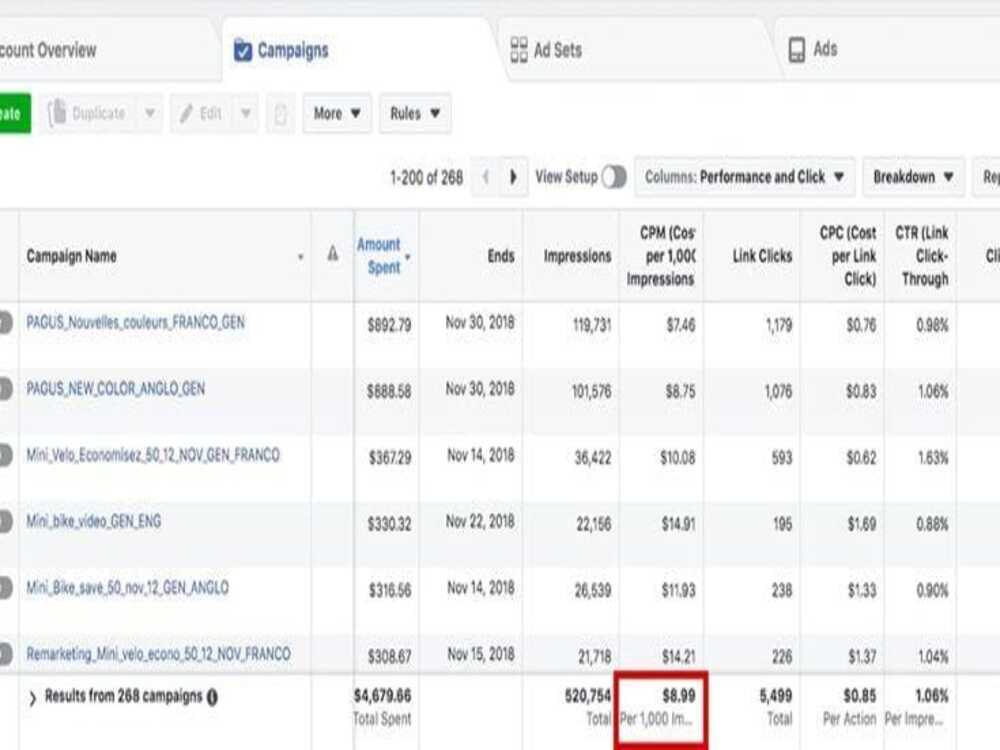Click the Duplicate button
1000x750 pixels.
pos(88,114)
